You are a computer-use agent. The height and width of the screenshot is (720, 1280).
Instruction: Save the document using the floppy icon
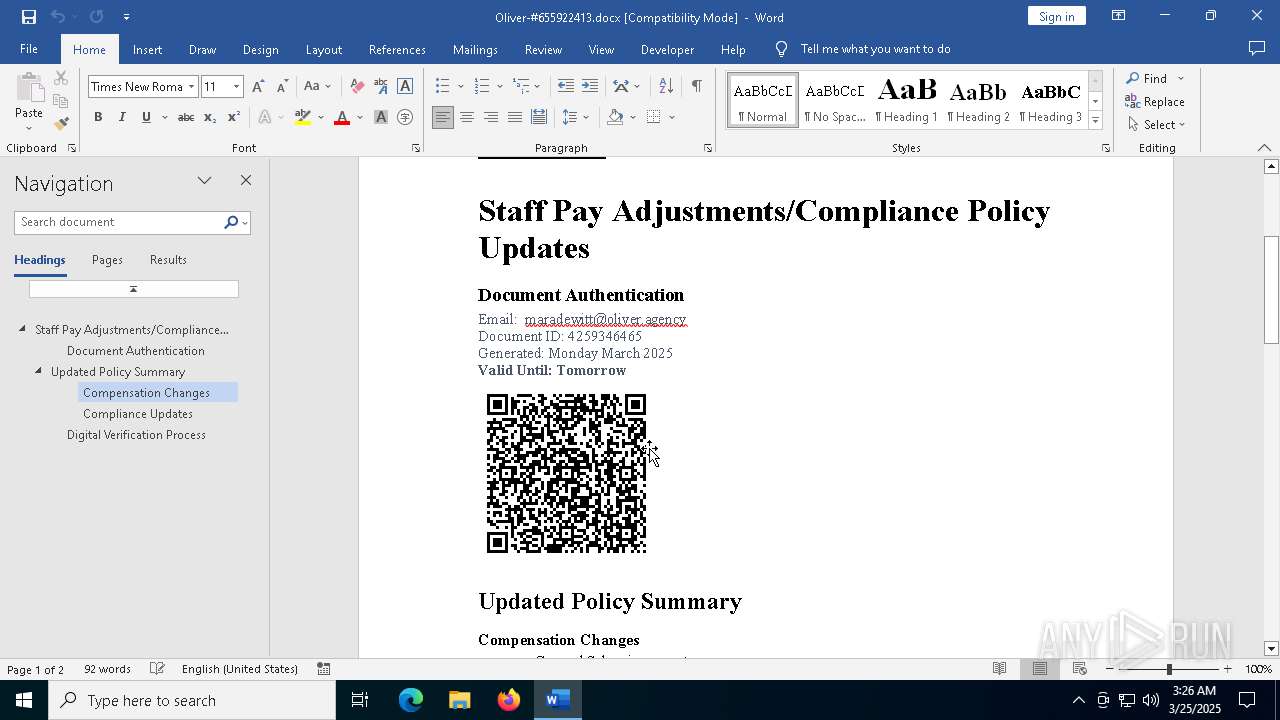[x=29, y=17]
